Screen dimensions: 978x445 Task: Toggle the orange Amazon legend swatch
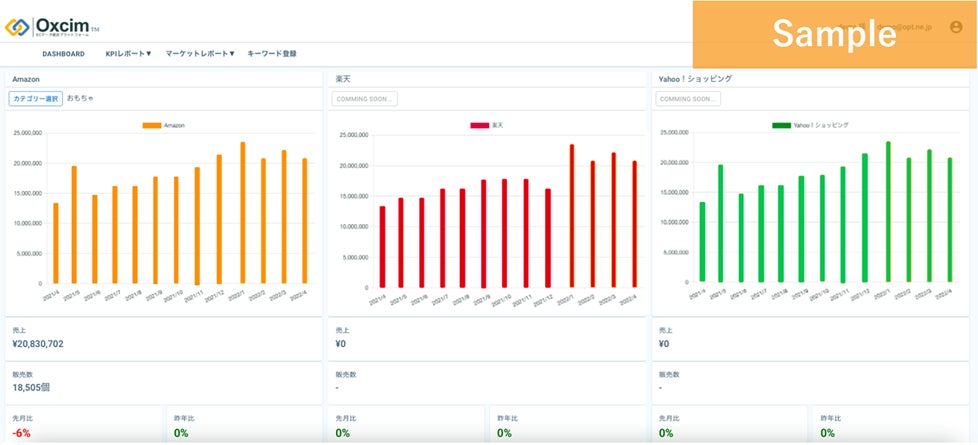click(x=152, y=125)
